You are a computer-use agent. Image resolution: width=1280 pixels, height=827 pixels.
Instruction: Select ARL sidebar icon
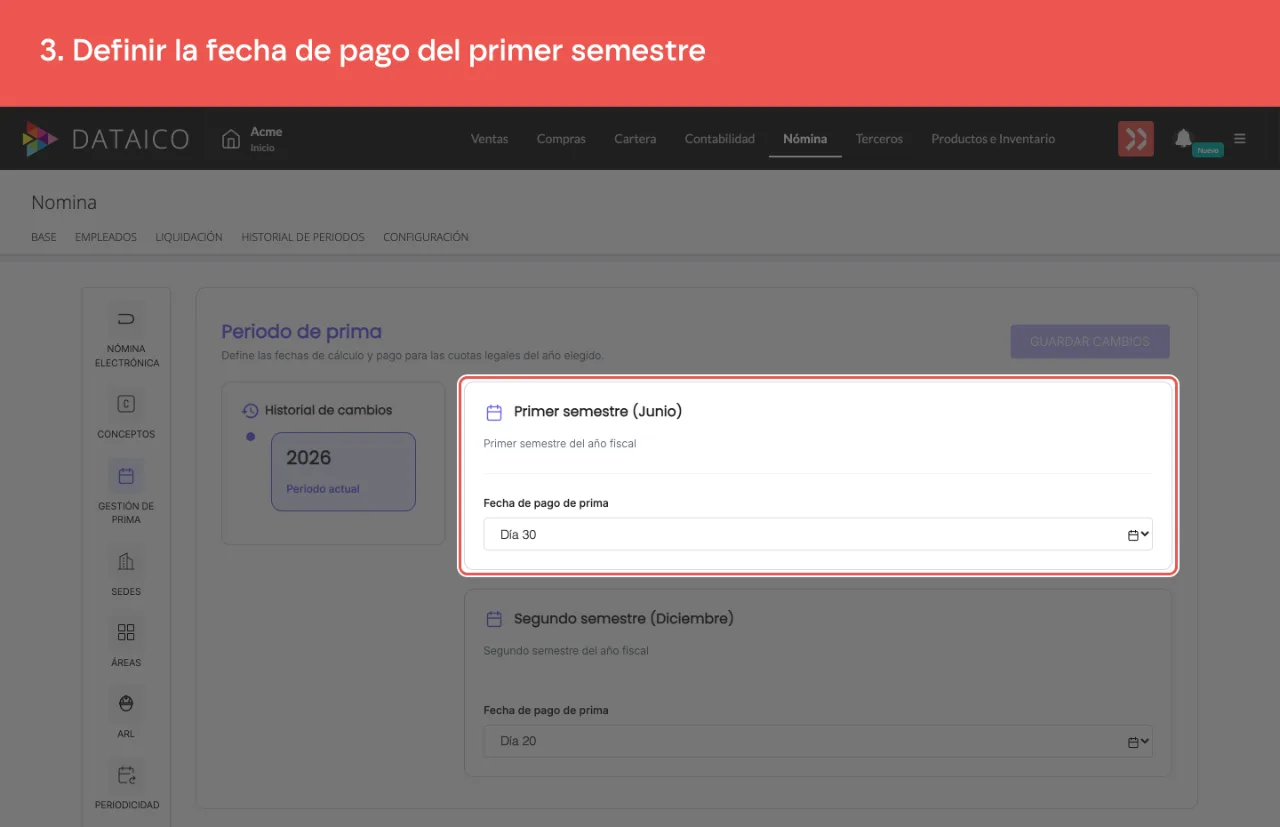[x=126, y=703]
